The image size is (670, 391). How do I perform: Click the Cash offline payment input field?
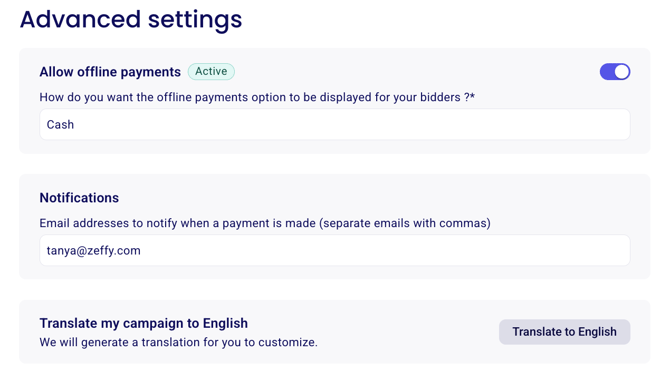click(335, 124)
